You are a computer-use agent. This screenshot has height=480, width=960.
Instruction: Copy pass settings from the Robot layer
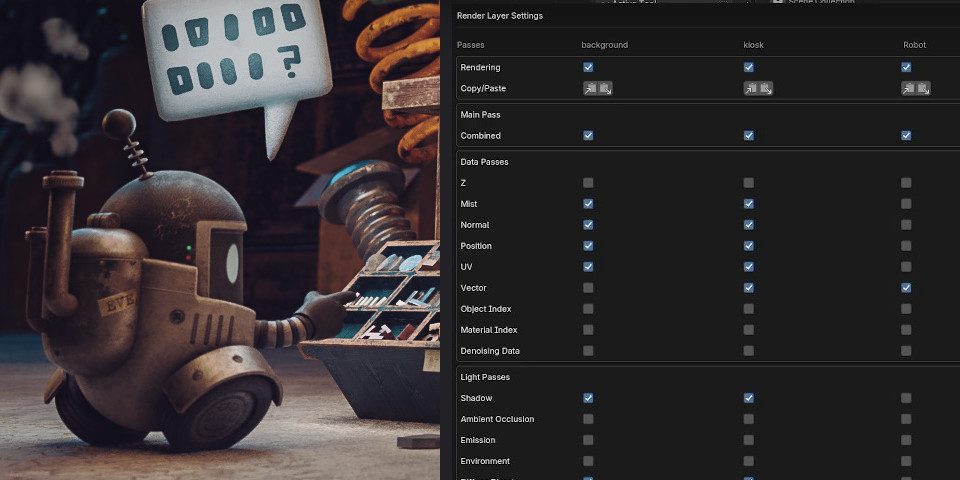(x=909, y=88)
